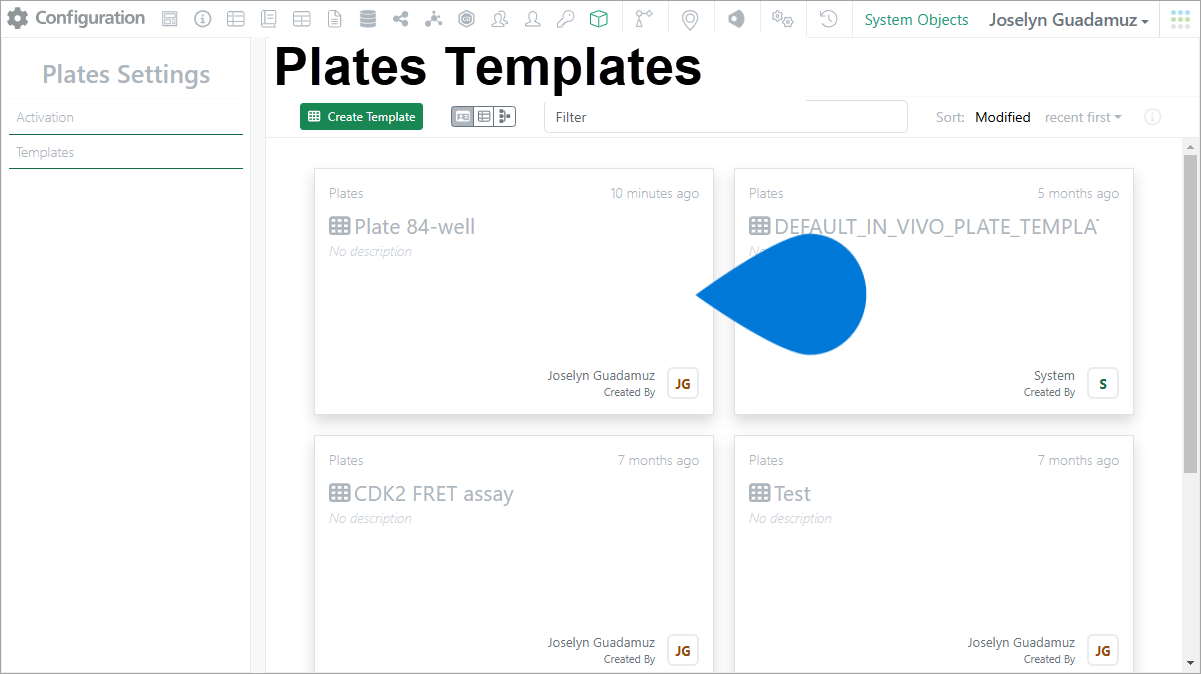The height and width of the screenshot is (674, 1201).
Task: Change the Modified sort field
Action: click(x=1003, y=117)
